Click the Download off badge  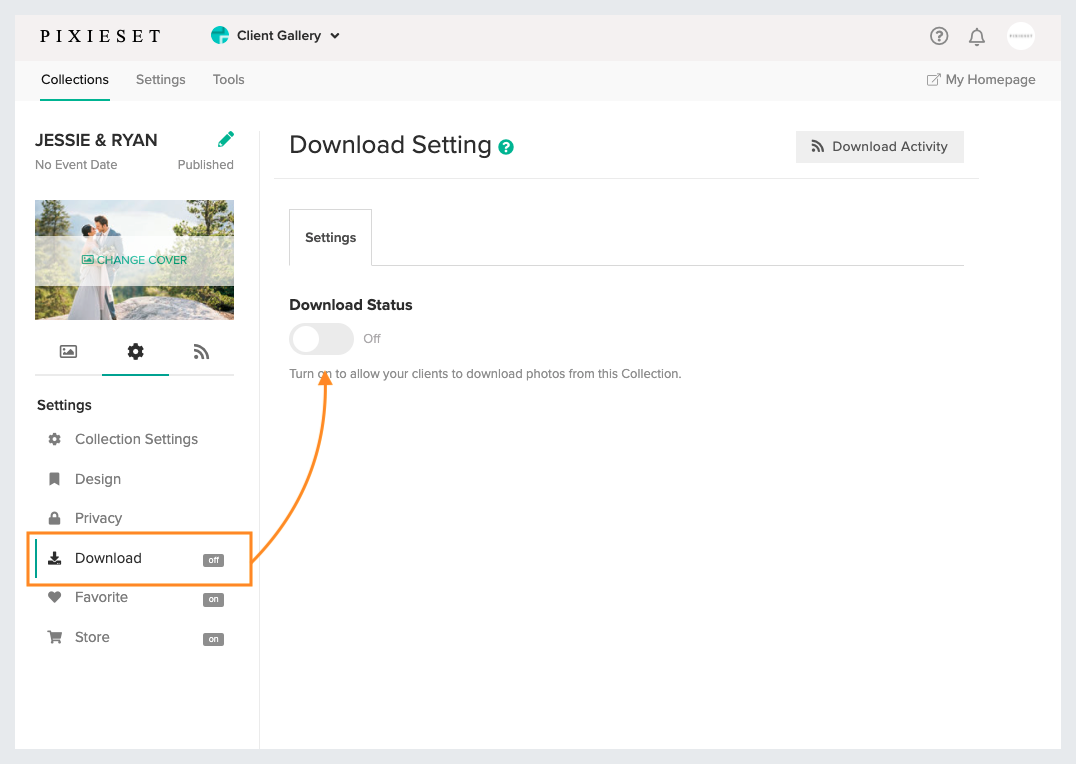point(213,560)
